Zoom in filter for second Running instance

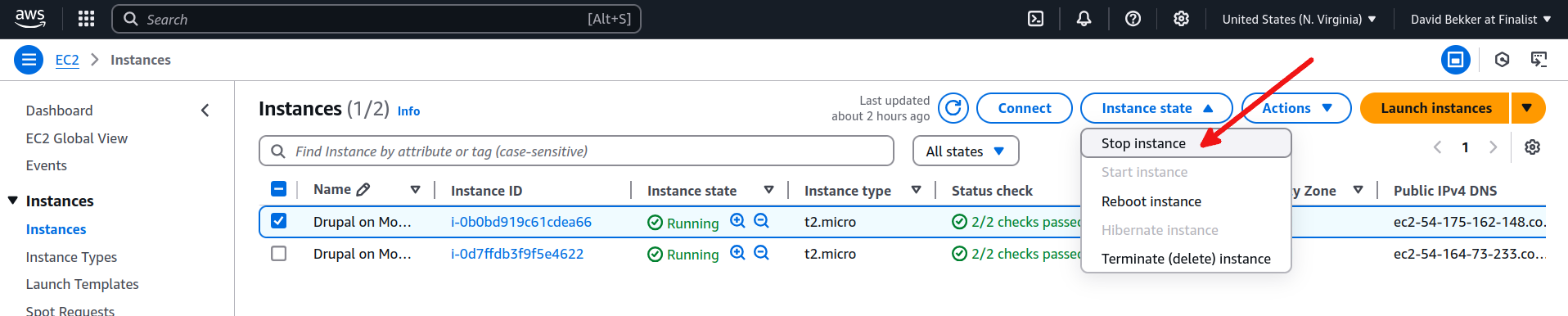[x=737, y=253]
